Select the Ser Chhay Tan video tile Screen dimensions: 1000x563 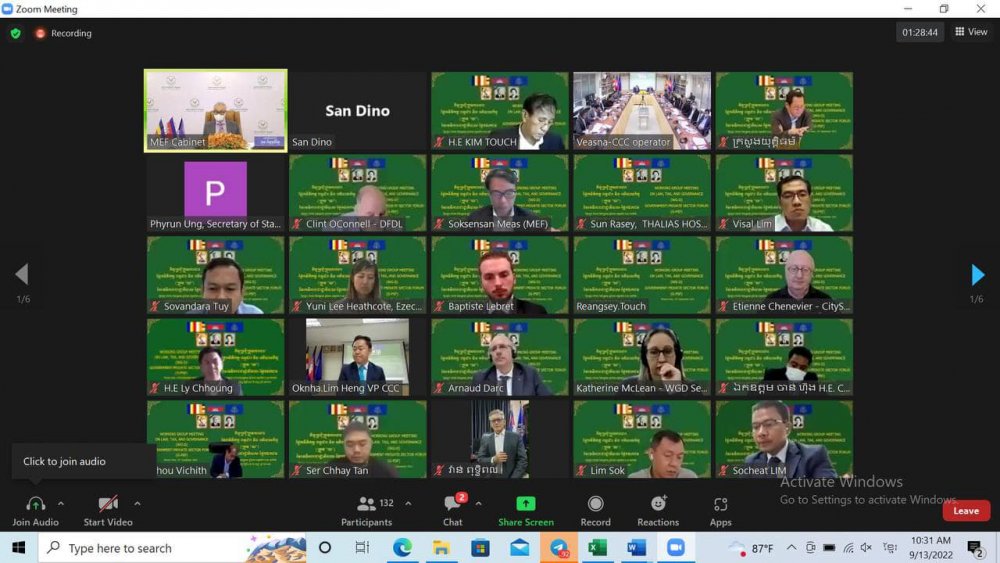[357, 439]
